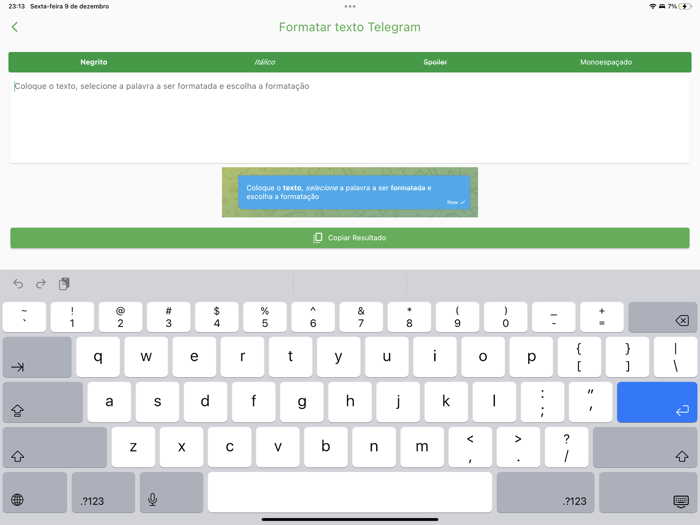Tap the close bracket brace key
The width and height of the screenshot is (700, 525).
point(628,357)
